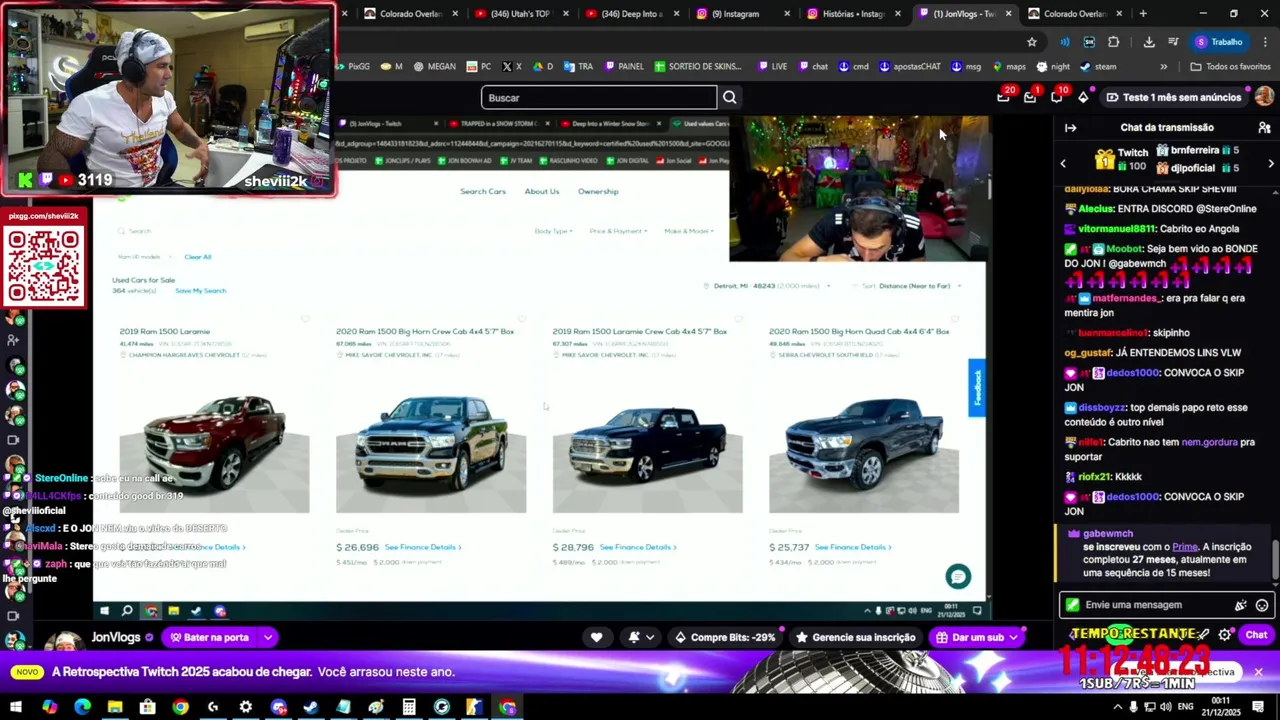Screen dimensions: 1280x720
Task: Expand hidden bookmarks with double chevron
Action: (1163, 67)
